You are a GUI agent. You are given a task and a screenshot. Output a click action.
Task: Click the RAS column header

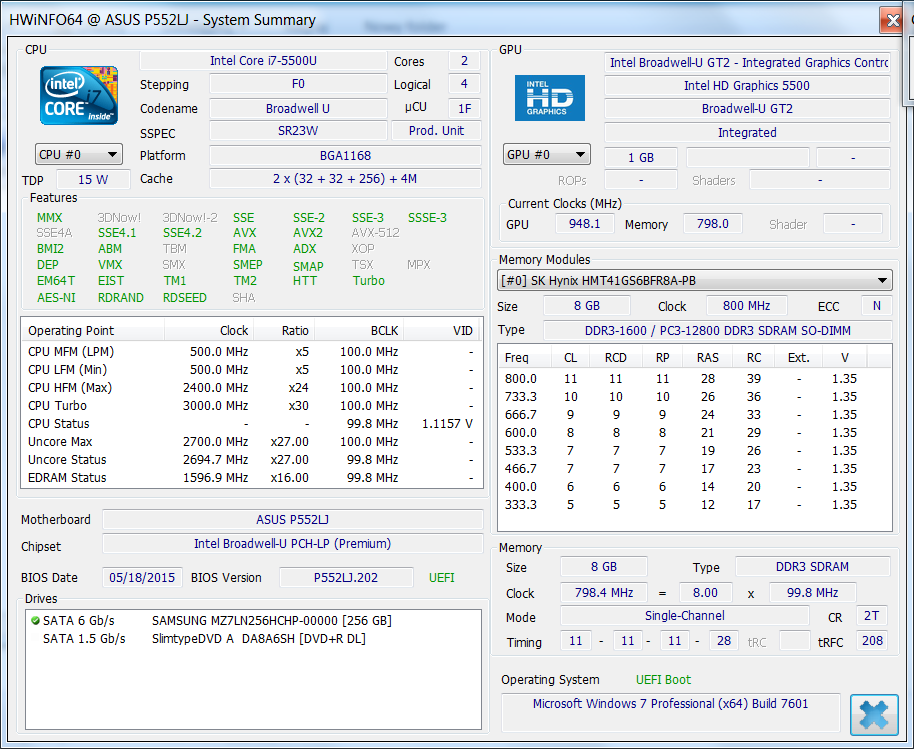click(707, 357)
